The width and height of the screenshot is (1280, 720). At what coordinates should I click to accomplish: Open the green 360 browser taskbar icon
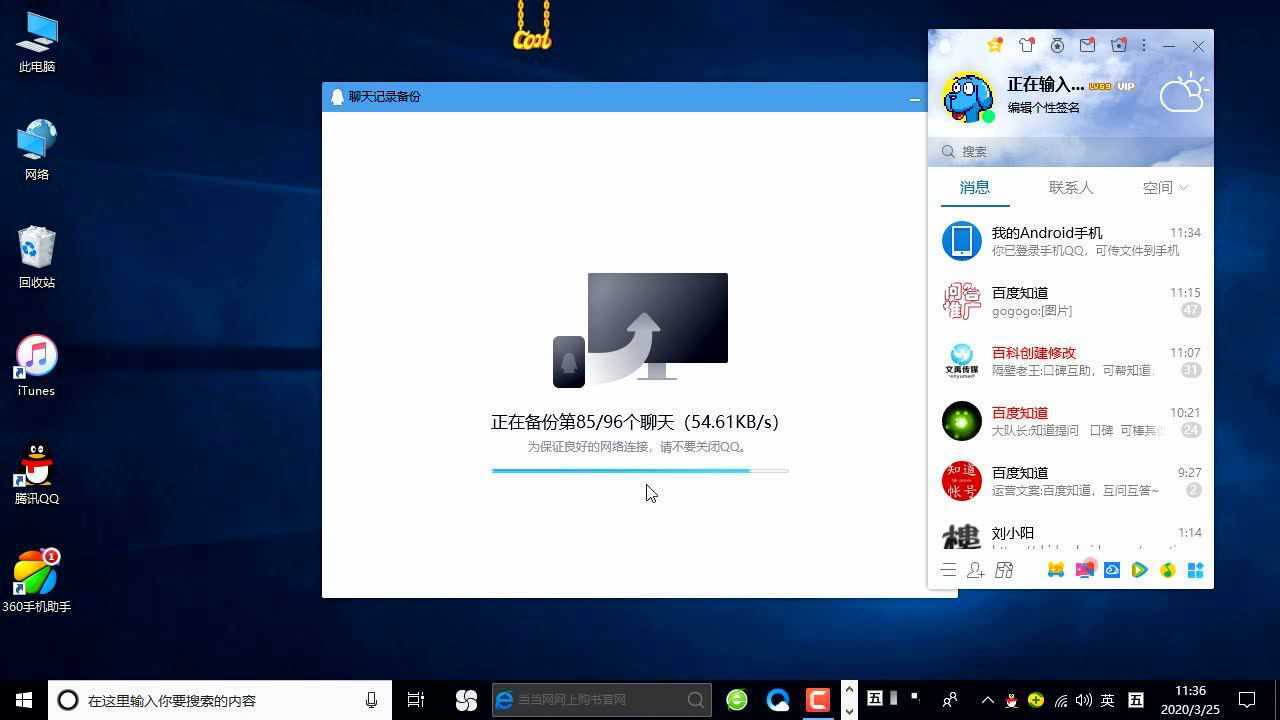737,700
